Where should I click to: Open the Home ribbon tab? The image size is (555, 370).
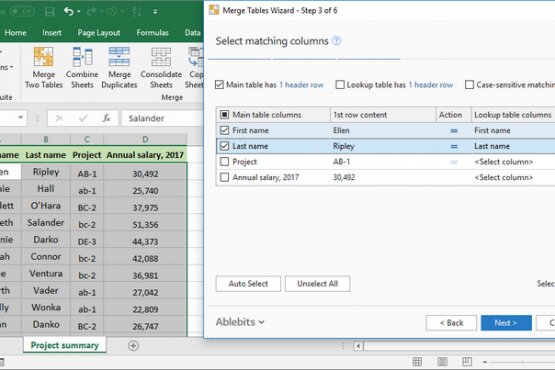16,33
